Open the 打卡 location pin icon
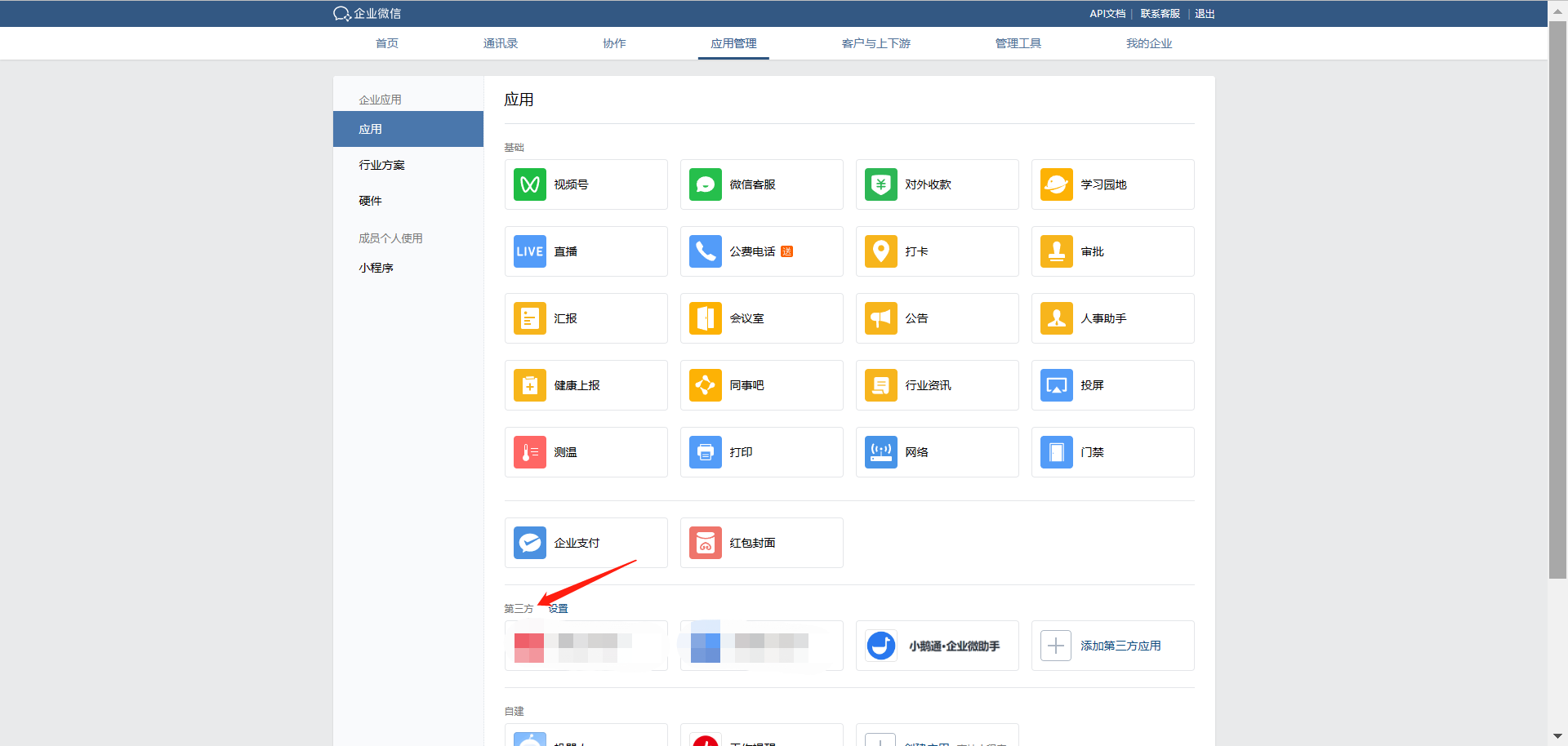The image size is (1568, 746). click(x=881, y=251)
